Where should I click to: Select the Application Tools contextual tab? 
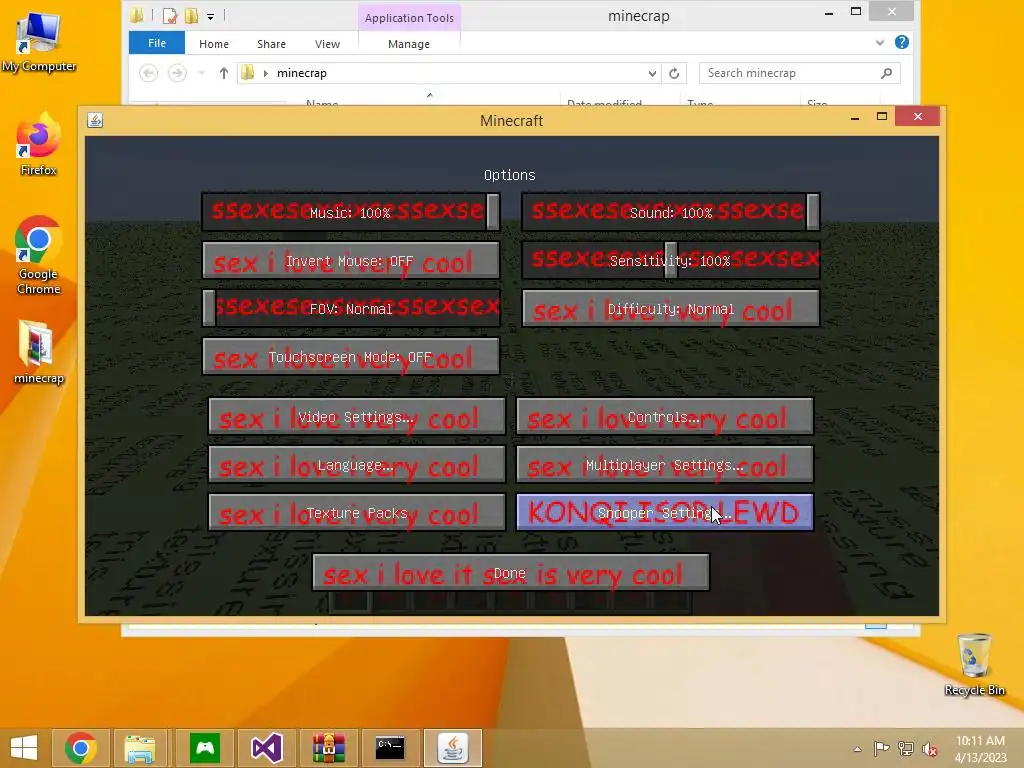pyautogui.click(x=409, y=18)
